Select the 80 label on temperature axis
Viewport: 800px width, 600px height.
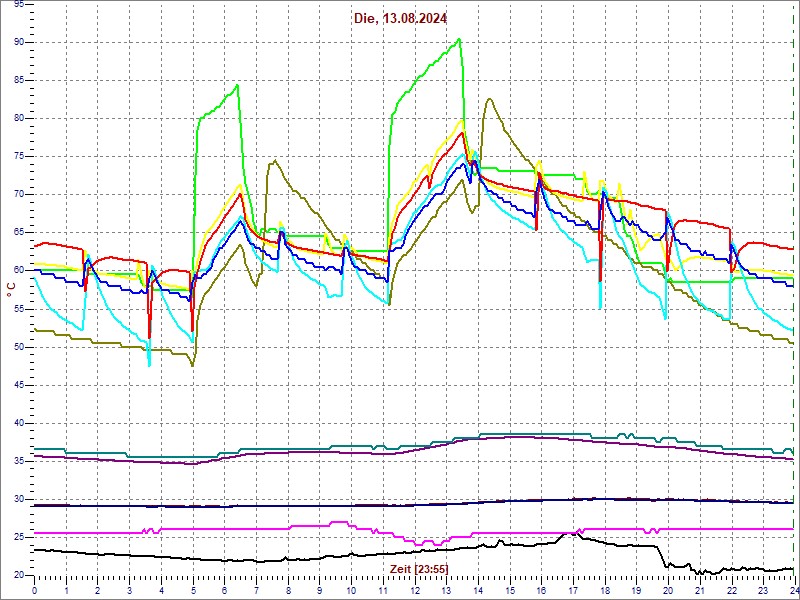coord(19,118)
